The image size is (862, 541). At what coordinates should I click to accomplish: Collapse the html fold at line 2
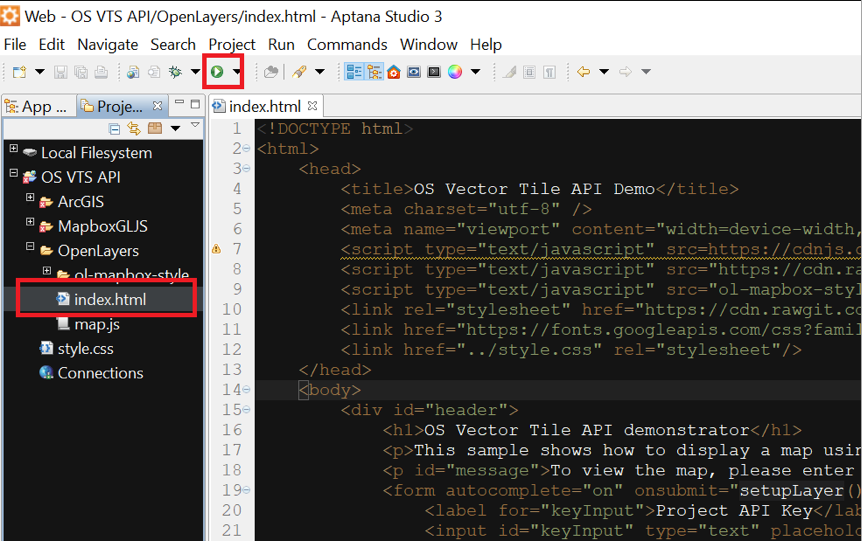tap(246, 148)
